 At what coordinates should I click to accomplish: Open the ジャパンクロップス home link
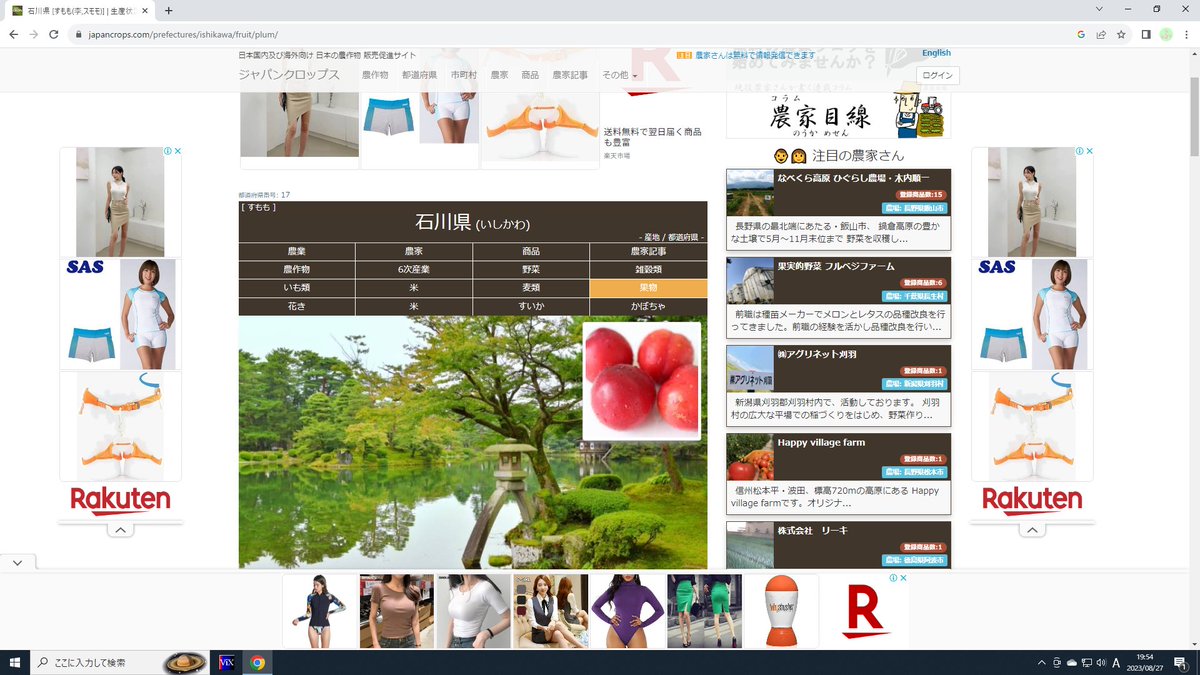pyautogui.click(x=289, y=75)
